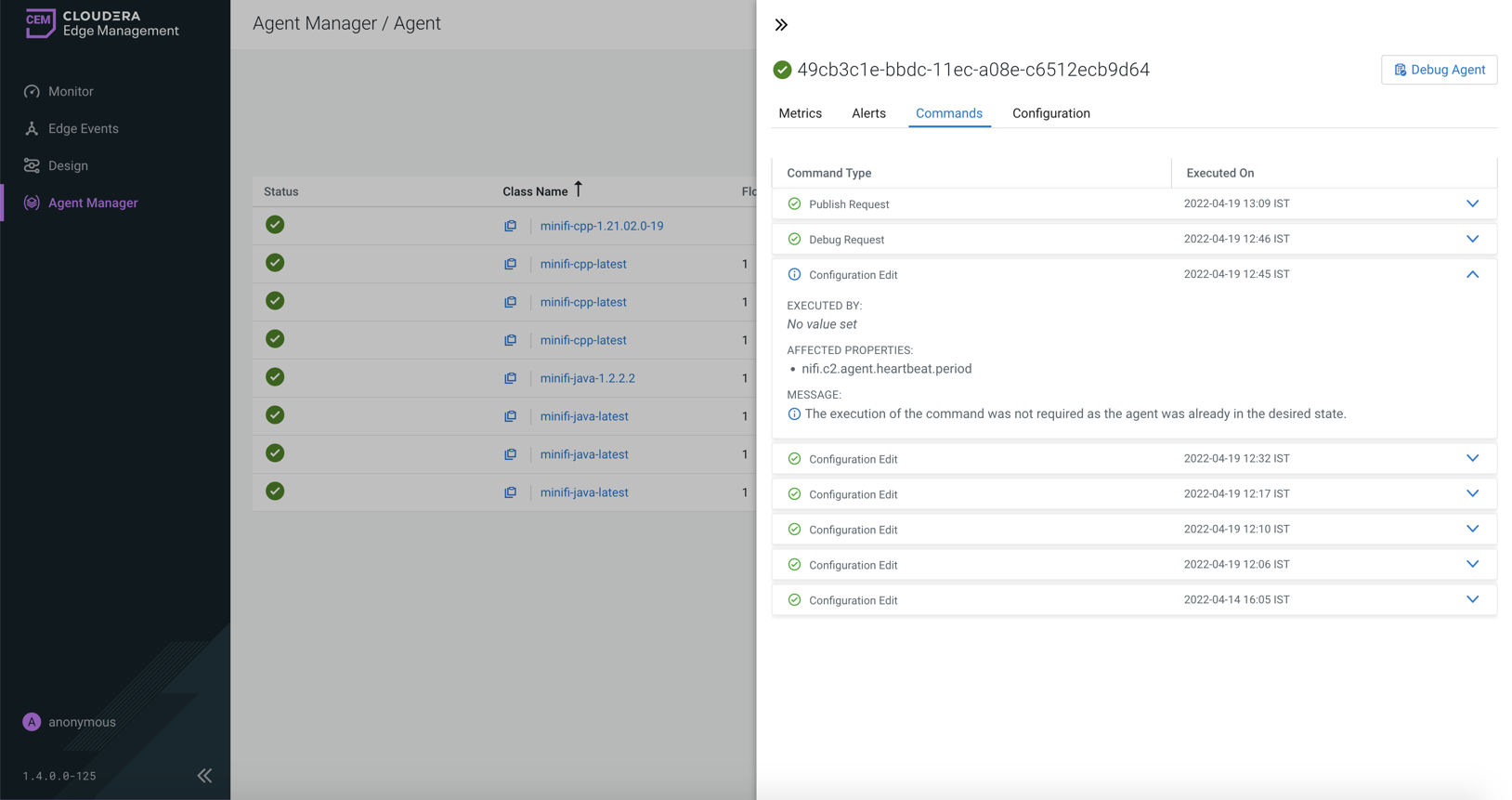Image resolution: width=1512 pixels, height=800 pixels.
Task: Collapse the expanded 12:45 Configuration Edit row
Action: 1472,274
